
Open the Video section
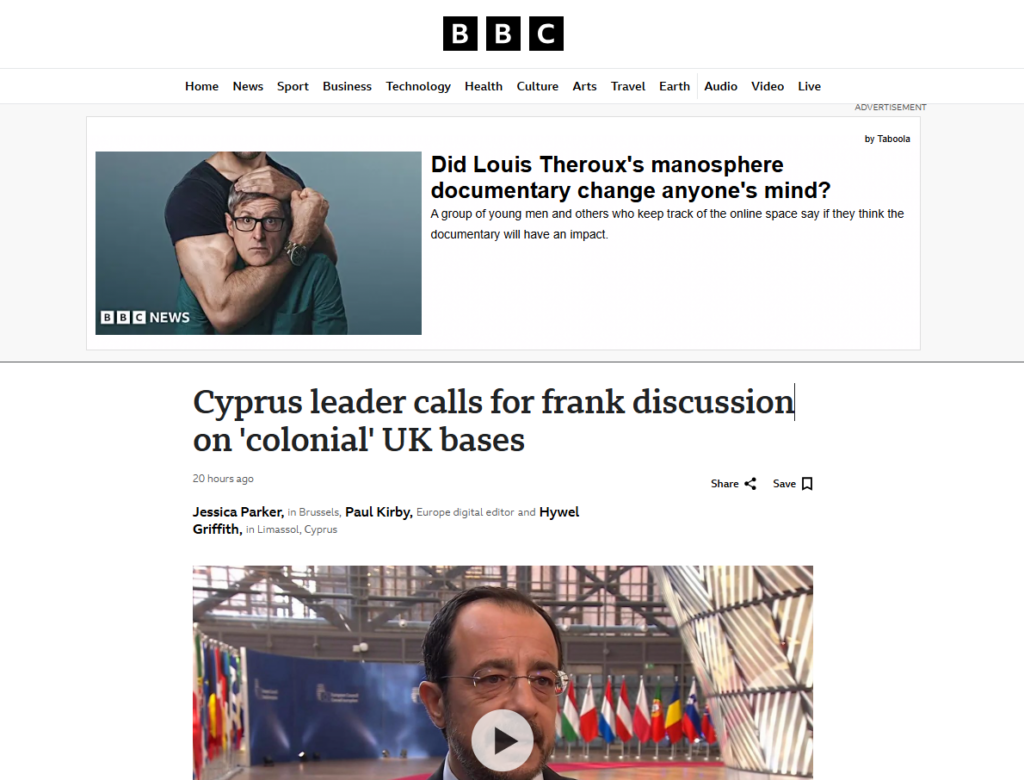pyautogui.click(x=767, y=86)
